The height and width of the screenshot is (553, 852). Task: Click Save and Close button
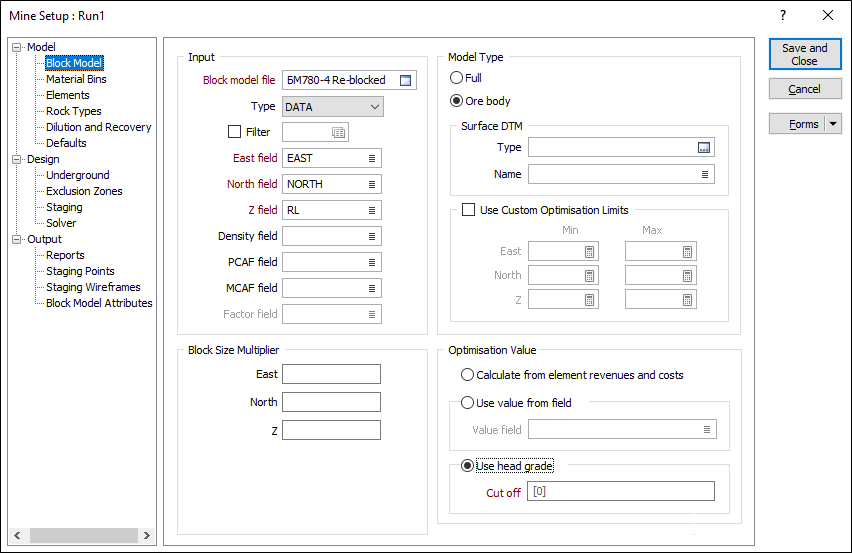tap(805, 54)
